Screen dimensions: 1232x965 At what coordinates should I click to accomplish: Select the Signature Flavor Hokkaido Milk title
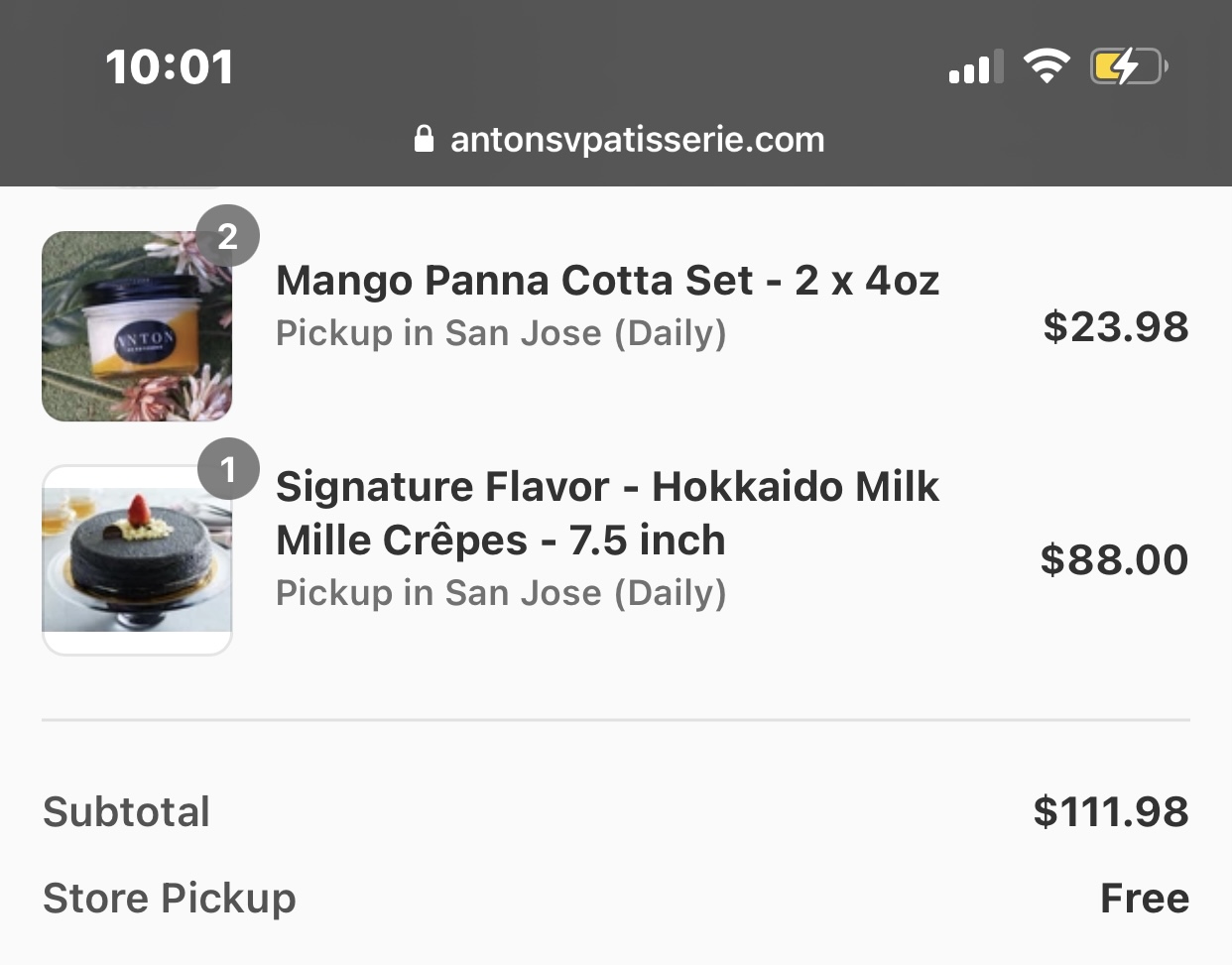point(607,513)
